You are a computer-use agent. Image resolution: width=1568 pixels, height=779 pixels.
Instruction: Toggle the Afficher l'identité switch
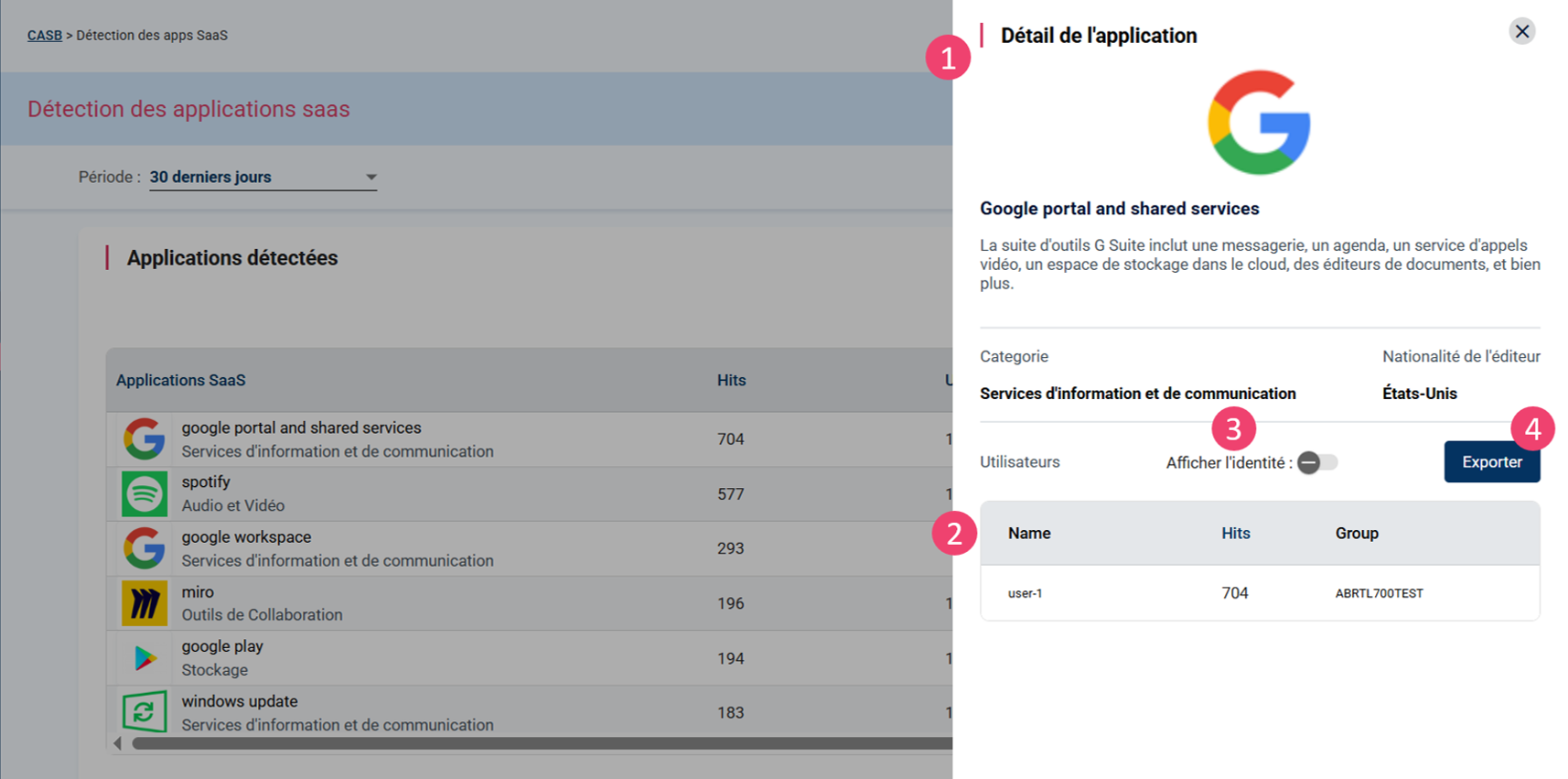(x=1317, y=463)
